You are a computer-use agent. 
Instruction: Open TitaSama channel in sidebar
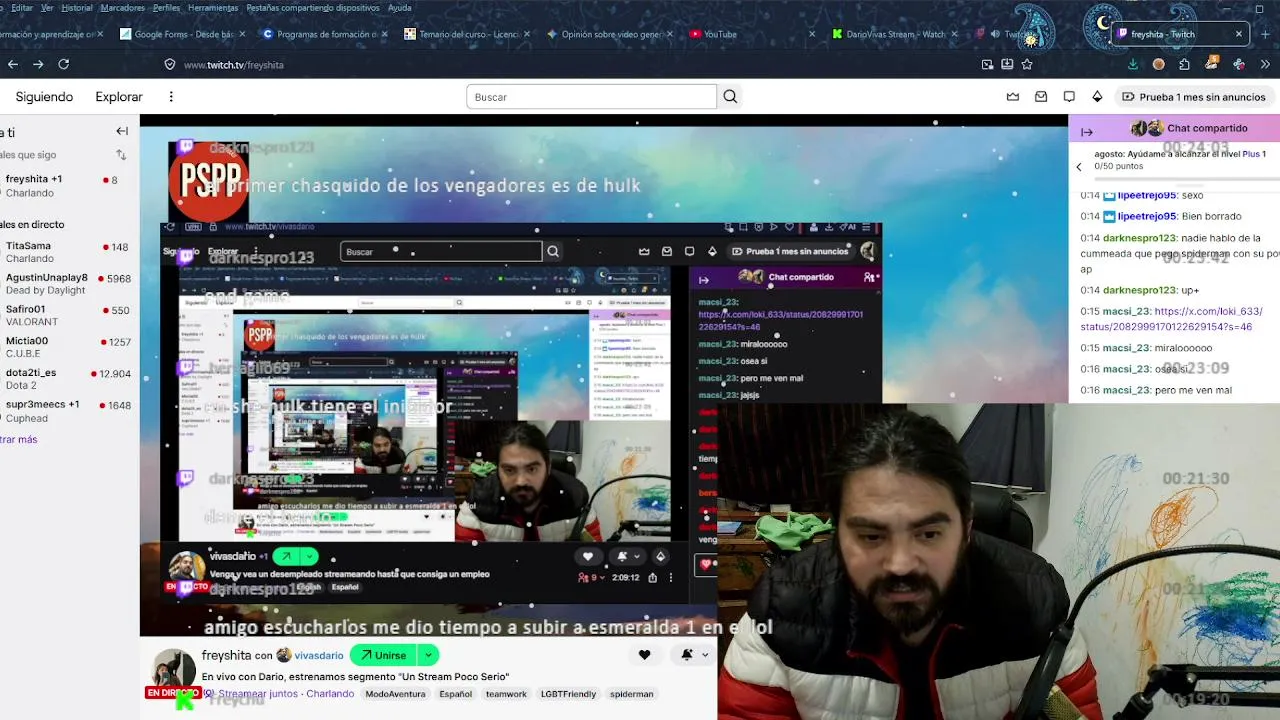pyautogui.click(x=68, y=252)
